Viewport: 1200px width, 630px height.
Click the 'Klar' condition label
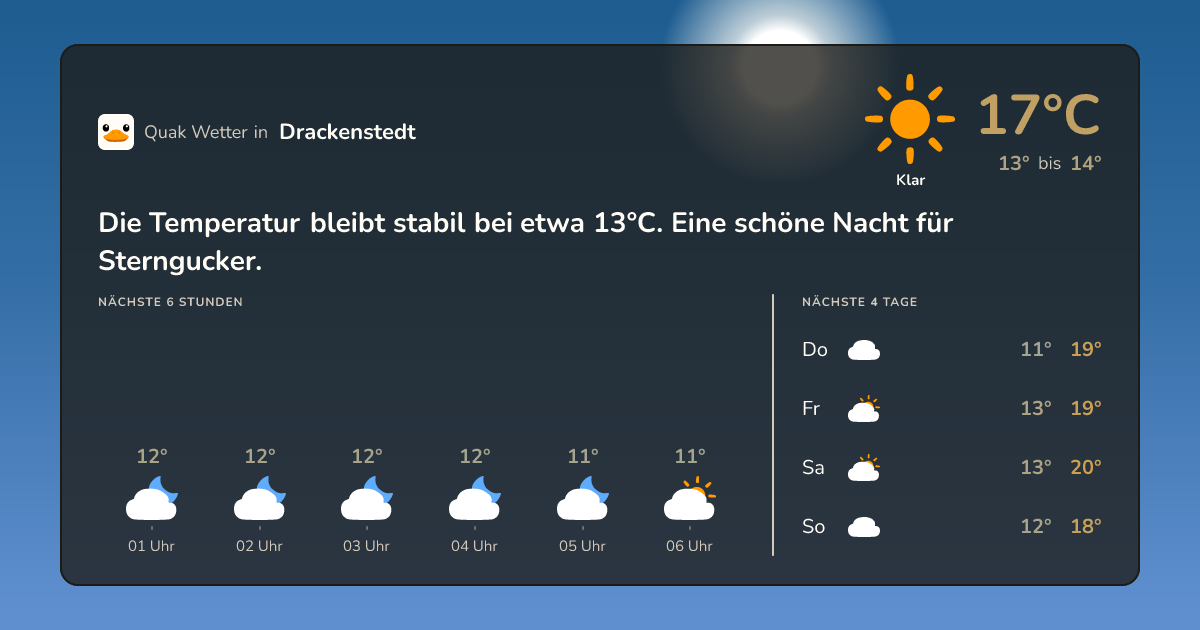[910, 180]
